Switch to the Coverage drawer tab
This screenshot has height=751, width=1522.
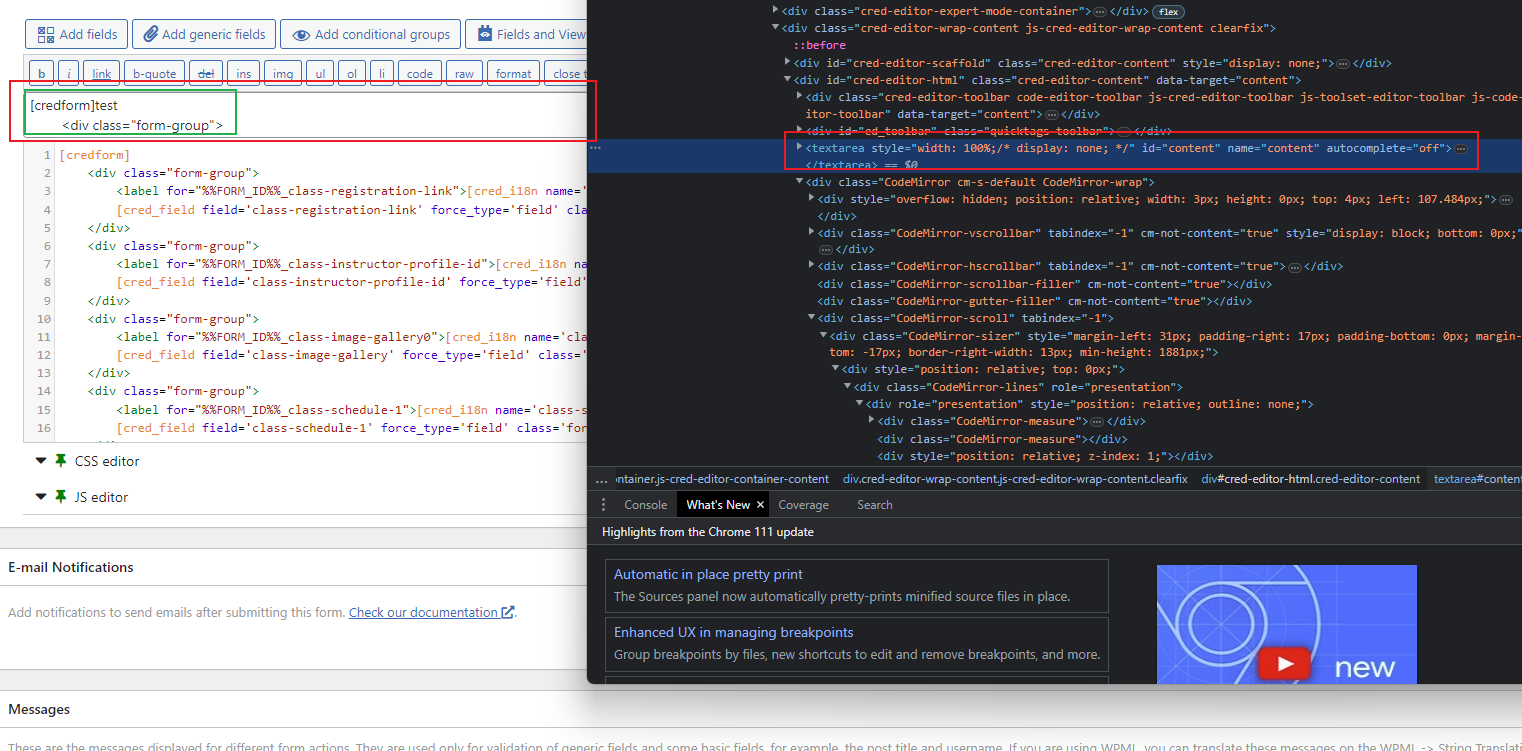[803, 505]
